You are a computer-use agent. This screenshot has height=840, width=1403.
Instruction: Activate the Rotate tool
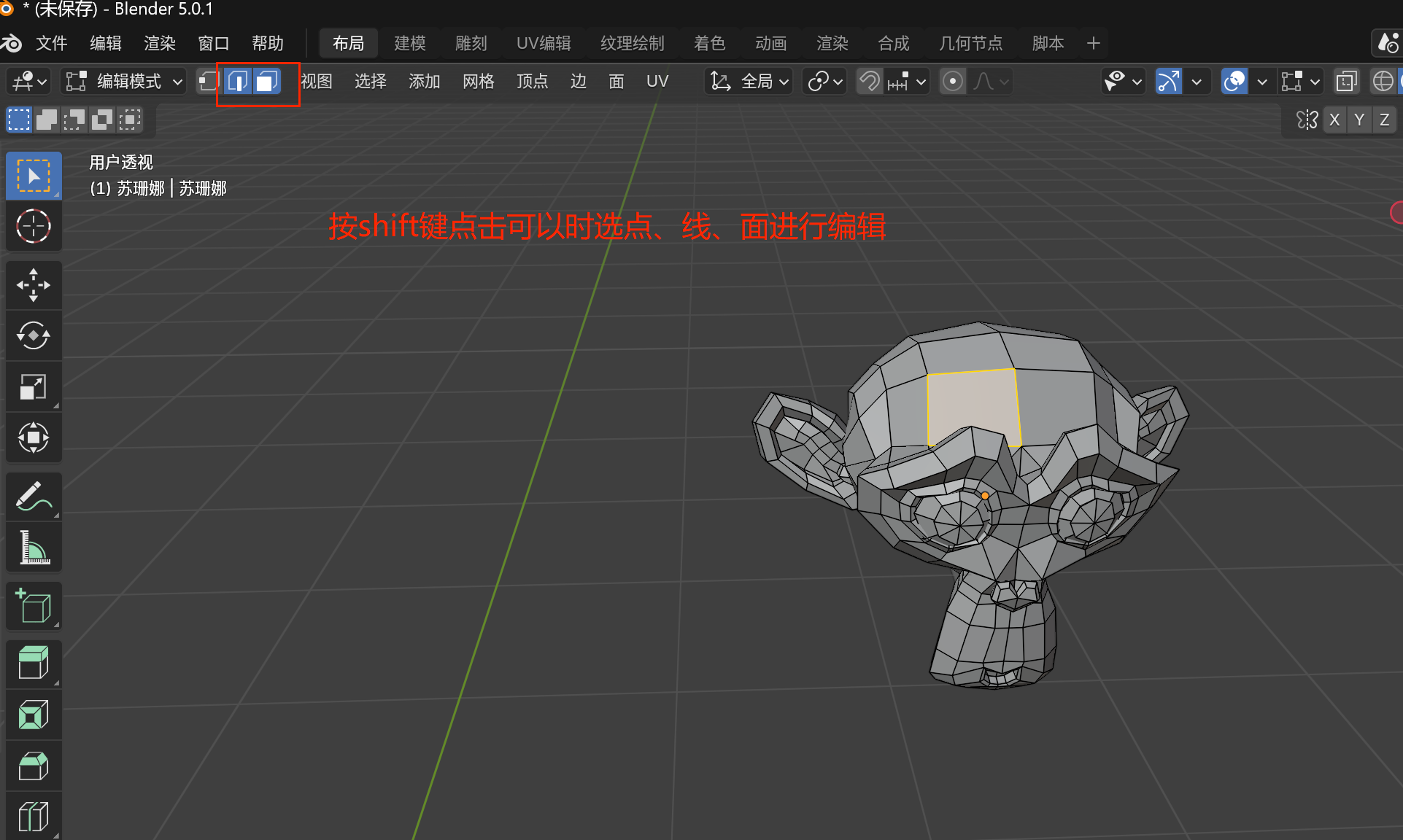[x=33, y=336]
